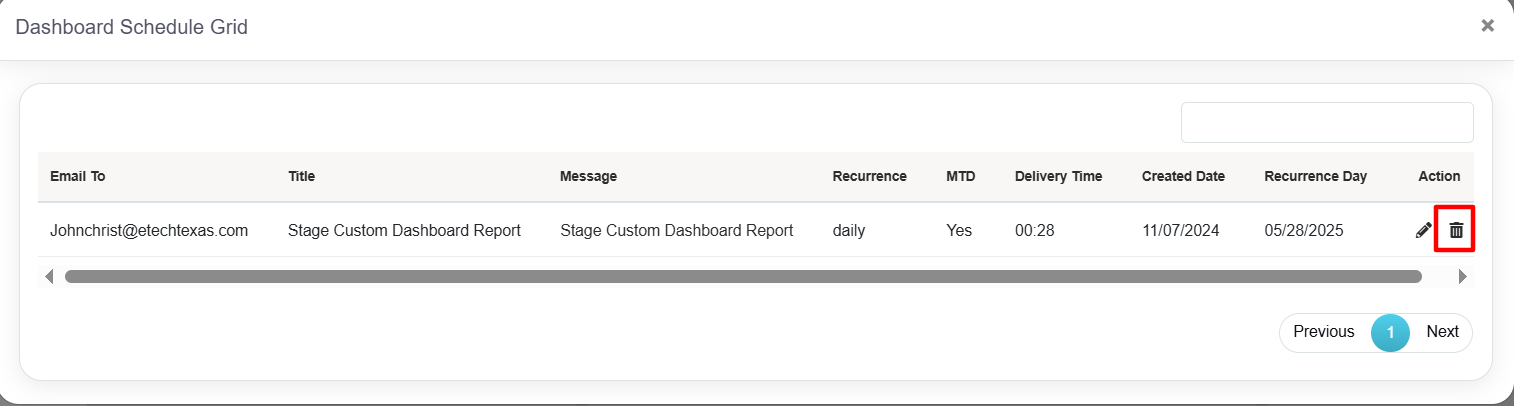1514x406 pixels.
Task: Sort by the Email To column header
Action: click(x=77, y=176)
